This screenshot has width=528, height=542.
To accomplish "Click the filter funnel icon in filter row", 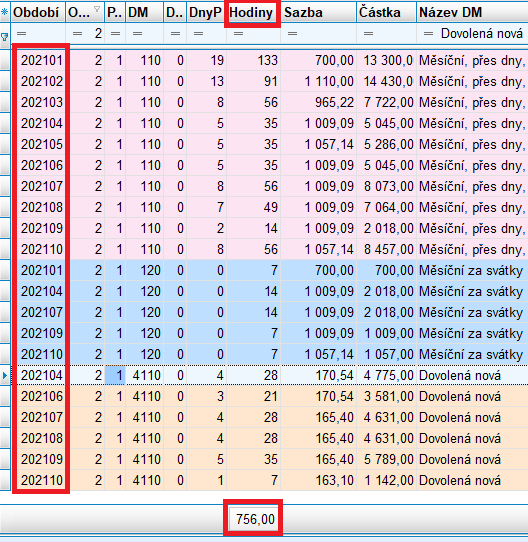I will (4, 37).
